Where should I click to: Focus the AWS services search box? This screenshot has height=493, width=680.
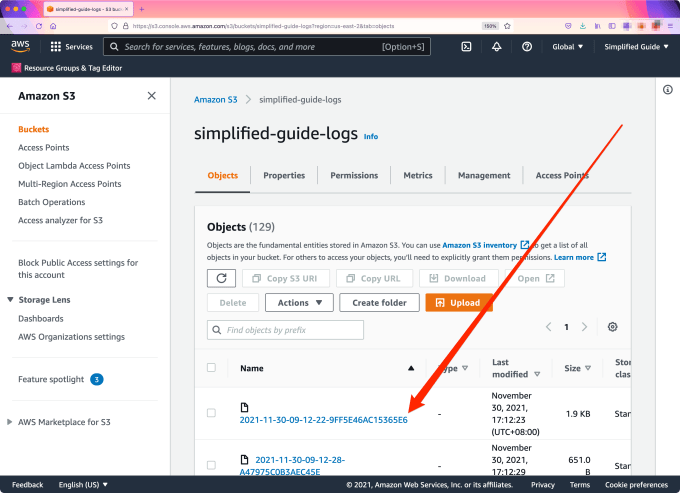[x=267, y=47]
